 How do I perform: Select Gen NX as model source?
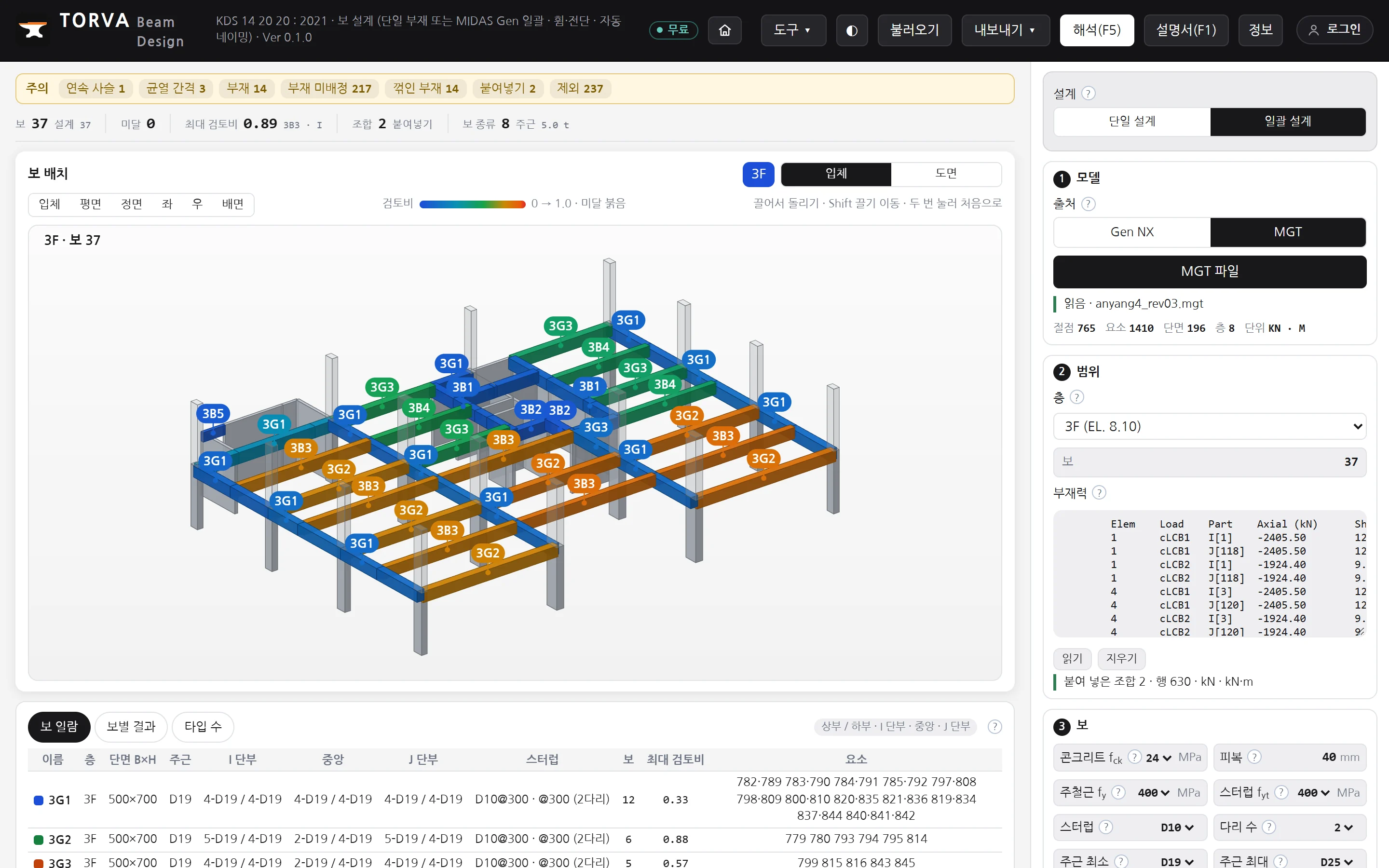(x=1132, y=232)
